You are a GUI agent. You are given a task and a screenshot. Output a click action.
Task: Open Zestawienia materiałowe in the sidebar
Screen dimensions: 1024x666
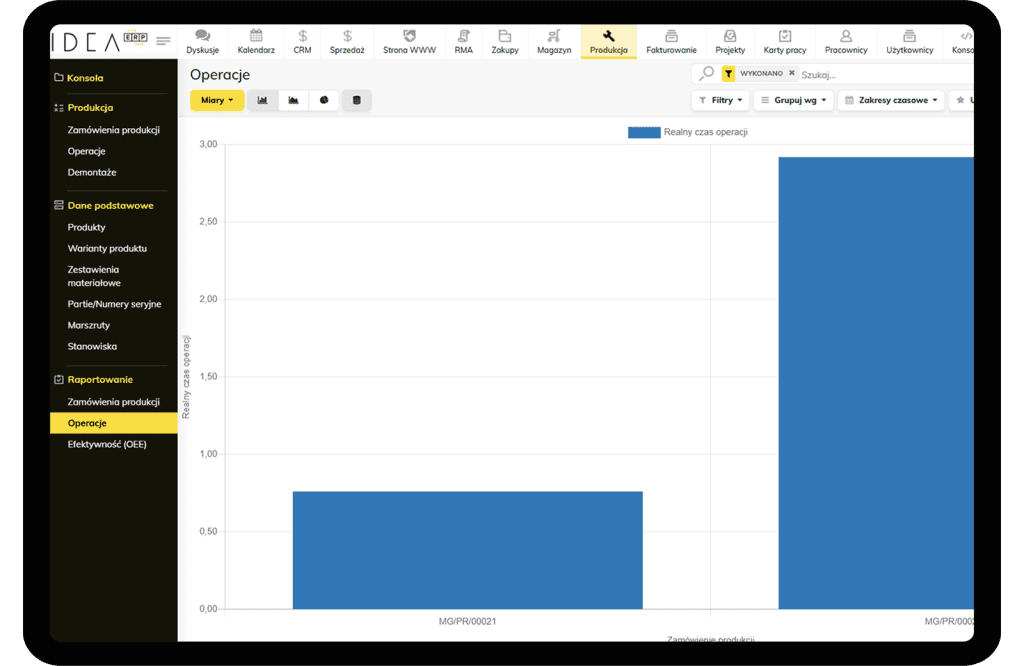coord(93,276)
